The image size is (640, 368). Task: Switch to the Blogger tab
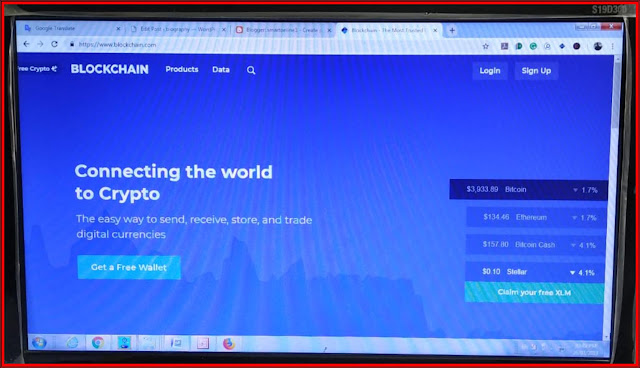[284, 30]
